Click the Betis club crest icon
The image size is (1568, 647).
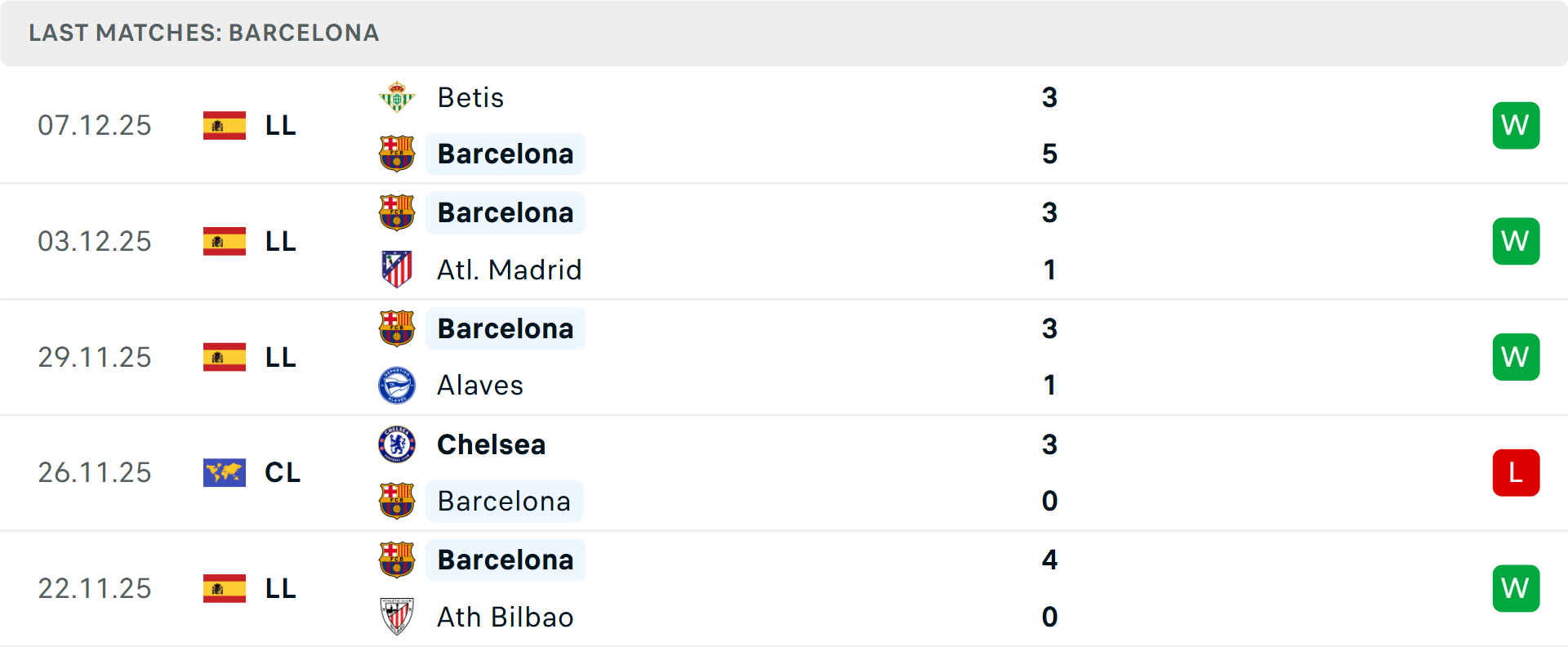pos(397,96)
